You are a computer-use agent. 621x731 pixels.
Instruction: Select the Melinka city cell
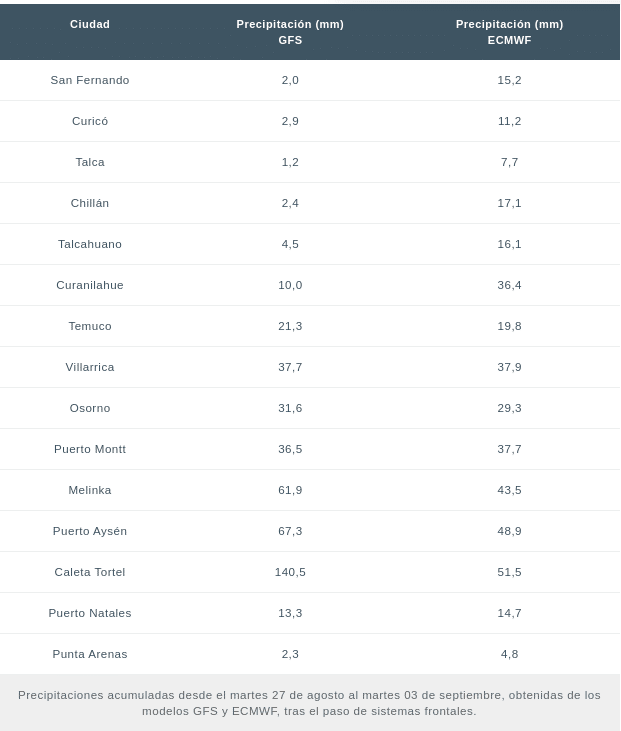pyautogui.click(x=90, y=490)
